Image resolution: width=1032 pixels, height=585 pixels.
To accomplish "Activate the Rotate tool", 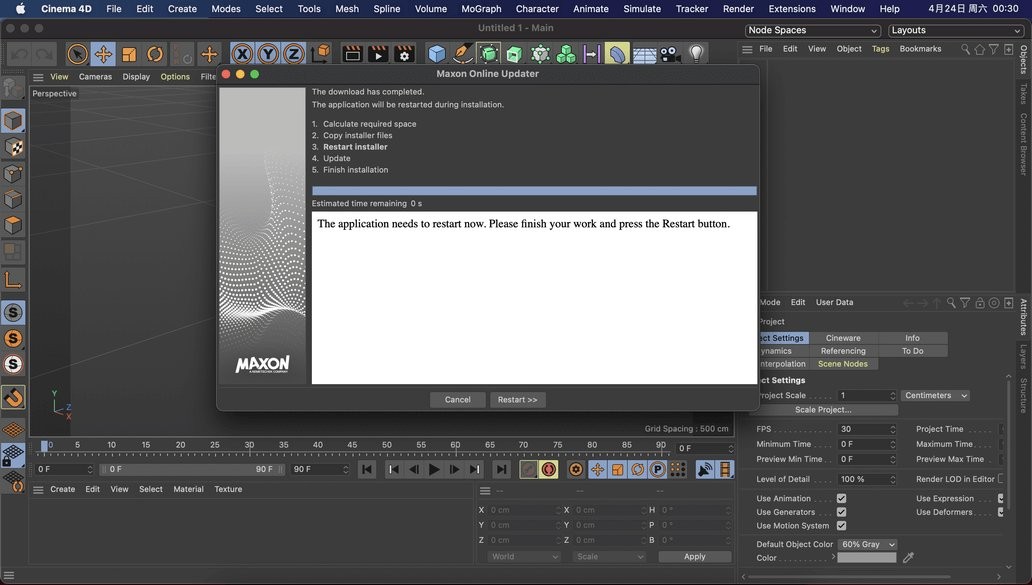I will tap(155, 54).
